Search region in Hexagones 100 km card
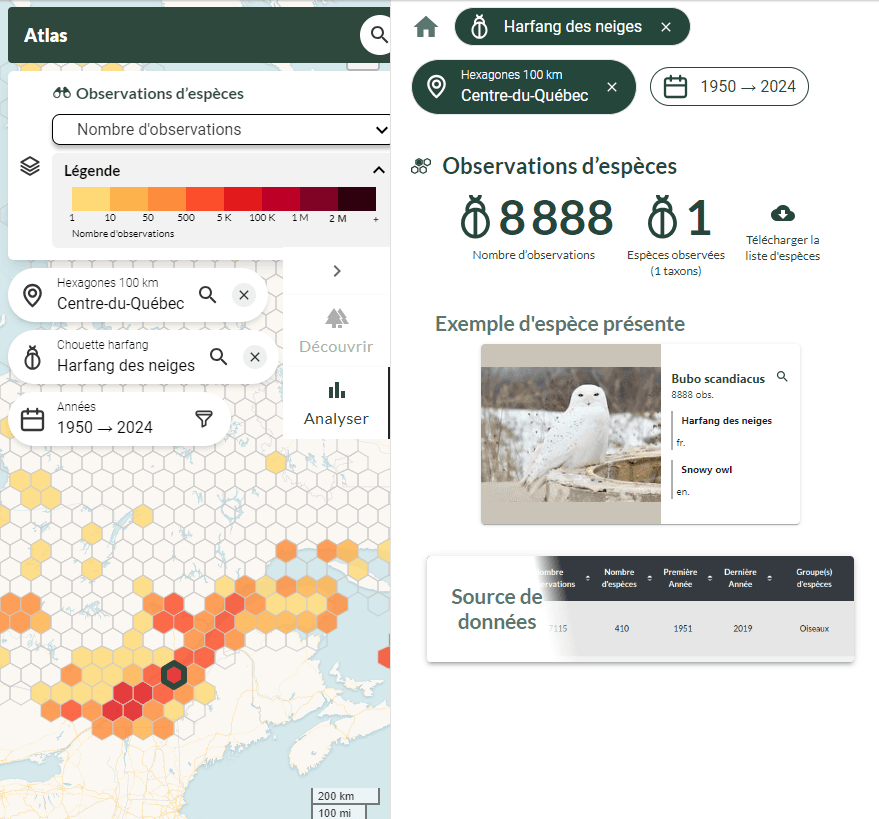This screenshot has height=819, width=879. coord(207,294)
